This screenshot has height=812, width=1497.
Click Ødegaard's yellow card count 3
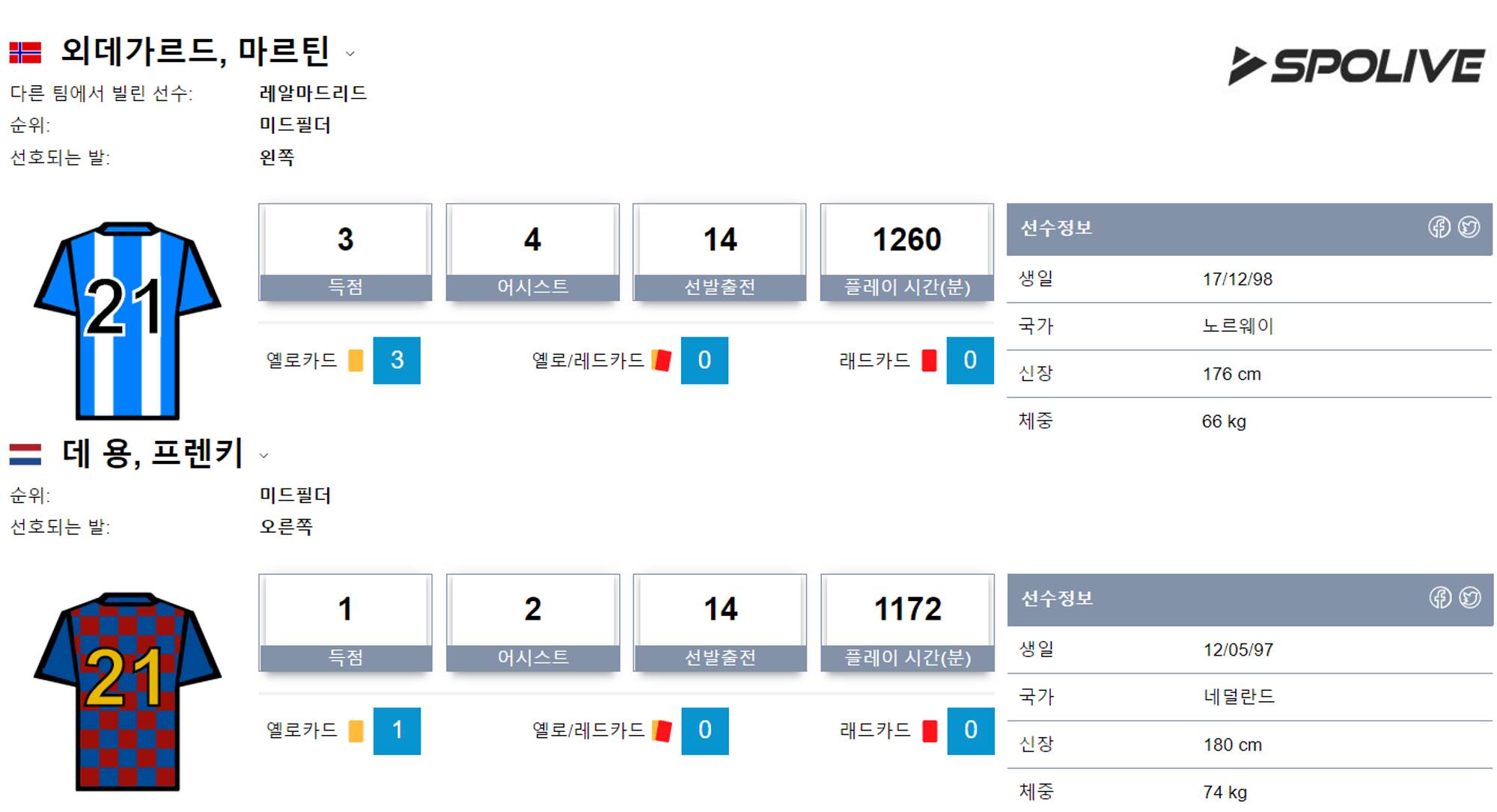pyautogui.click(x=397, y=361)
